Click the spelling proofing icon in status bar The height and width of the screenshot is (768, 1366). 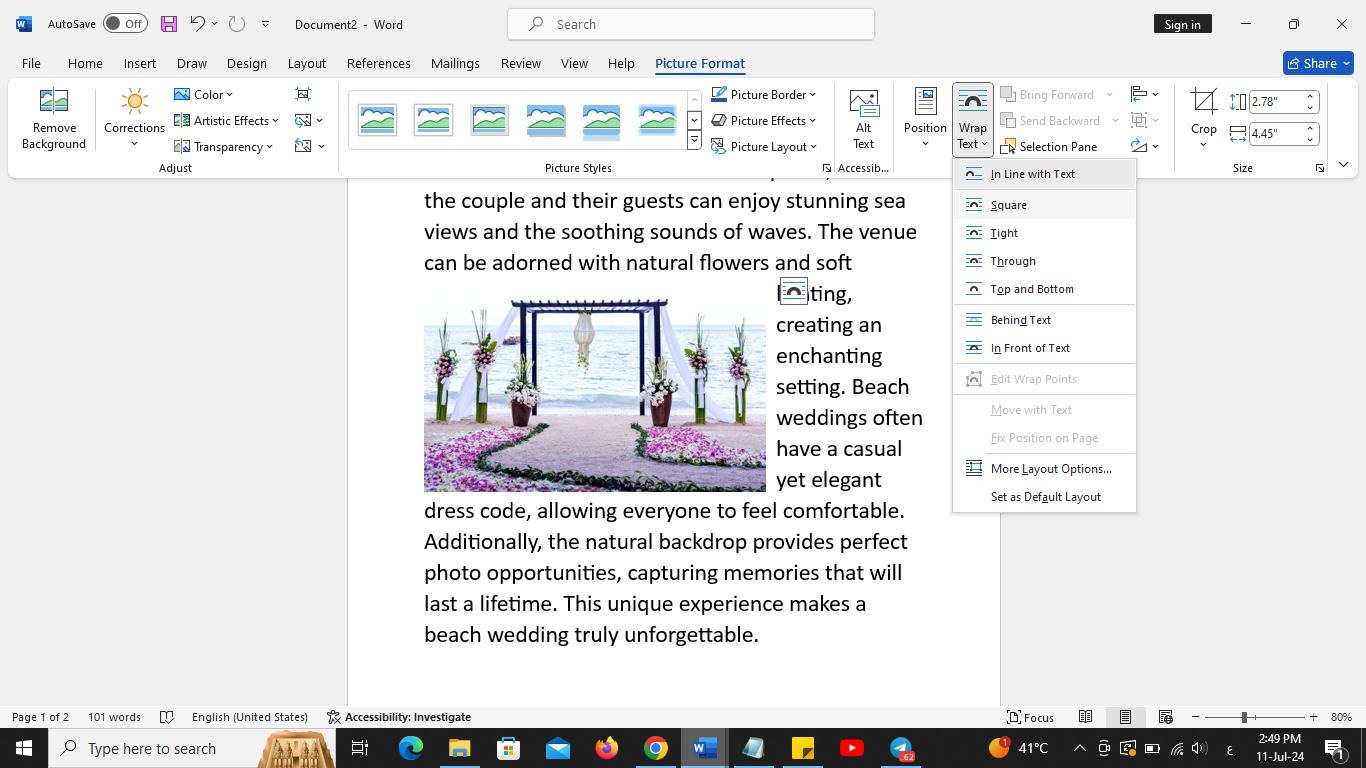[x=167, y=717]
